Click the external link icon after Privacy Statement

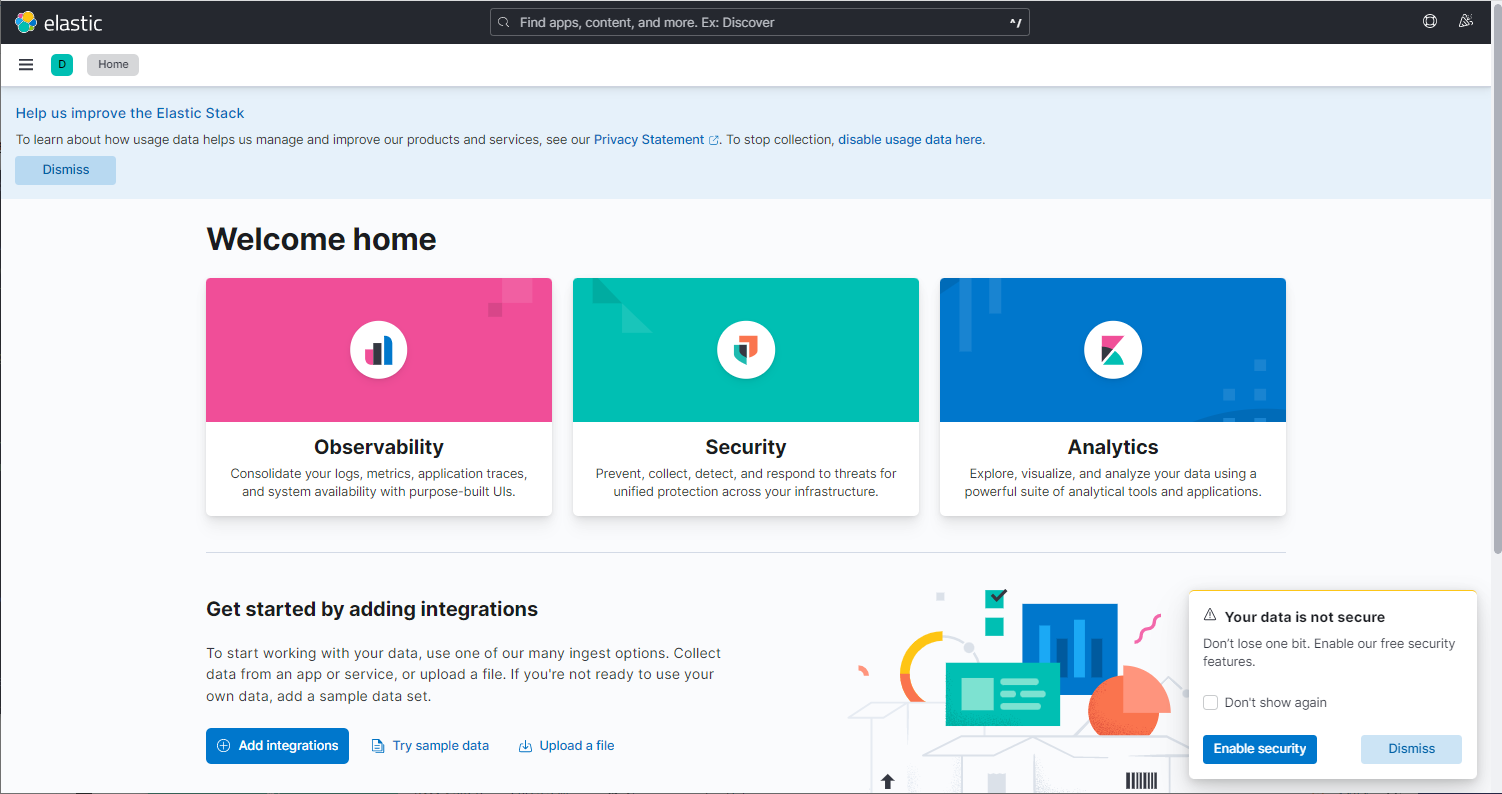click(x=714, y=141)
